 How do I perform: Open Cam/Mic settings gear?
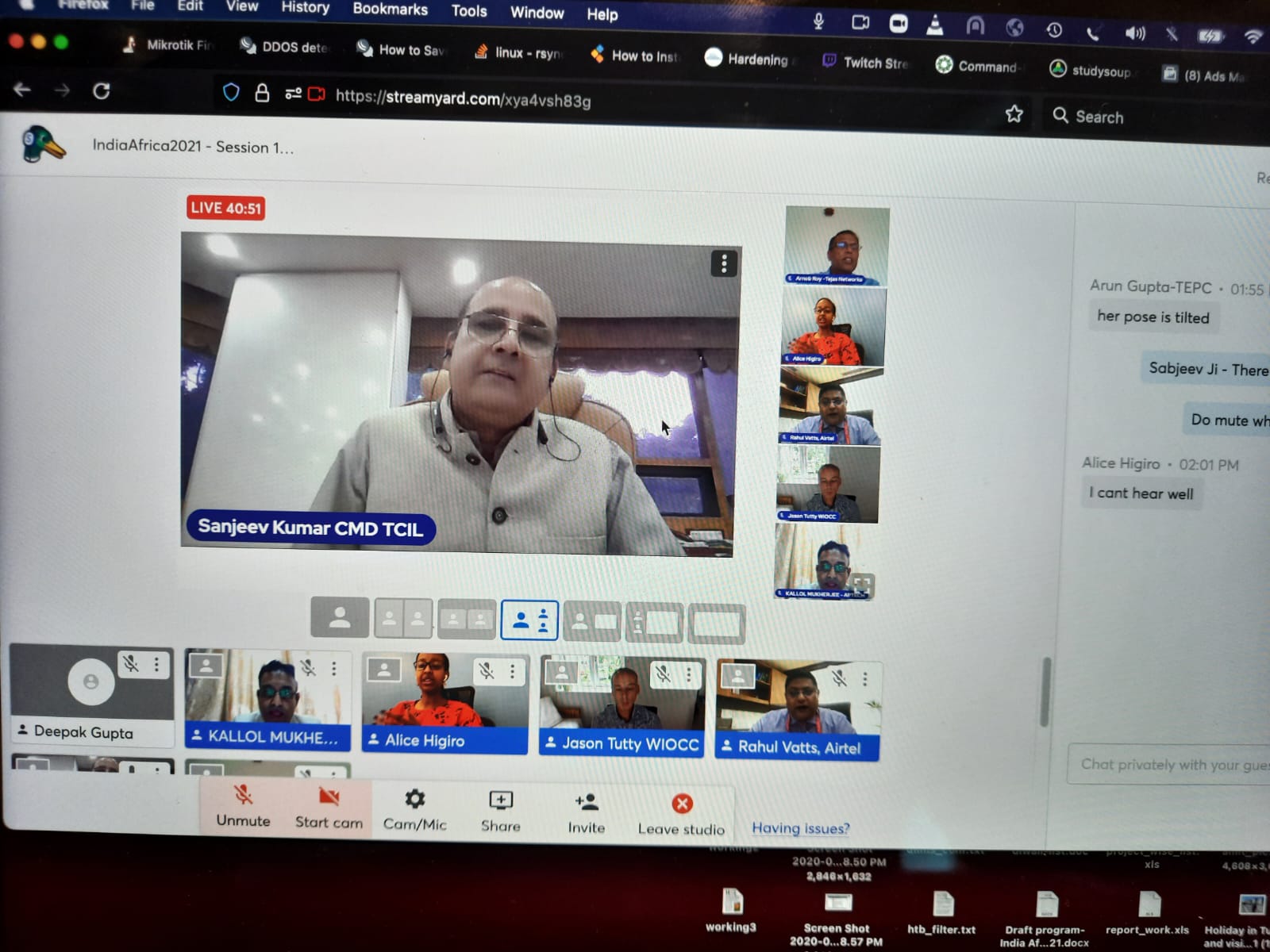coord(414,799)
